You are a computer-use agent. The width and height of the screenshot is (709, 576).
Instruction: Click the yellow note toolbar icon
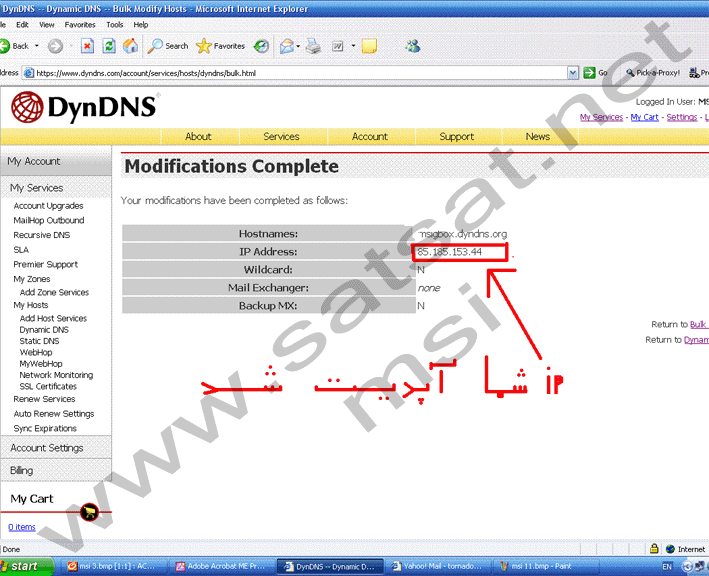tap(369, 46)
